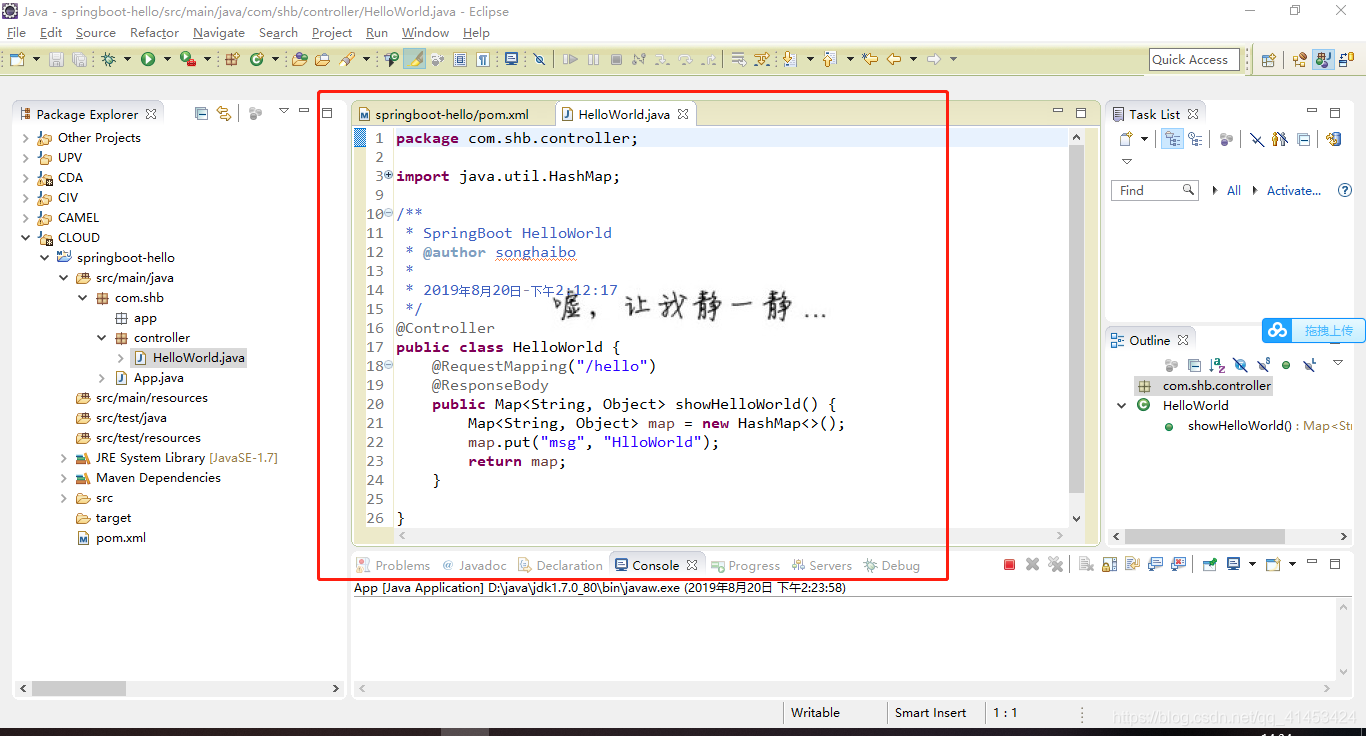This screenshot has height=736, width=1366.
Task: Click the Next Annotation toolbar icon
Action: (x=789, y=59)
